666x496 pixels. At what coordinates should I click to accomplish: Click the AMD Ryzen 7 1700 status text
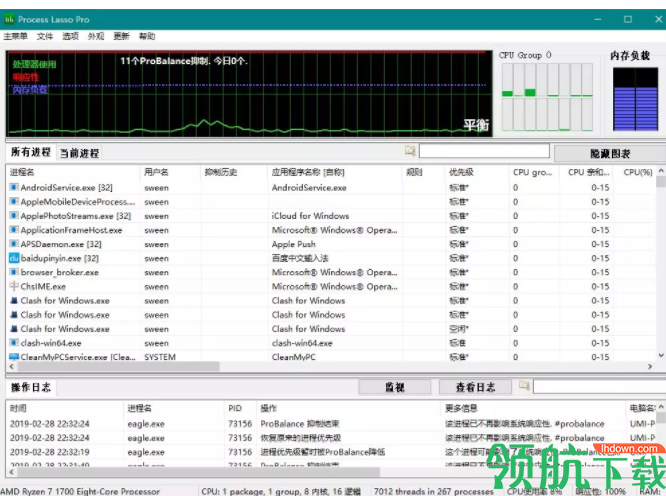(80, 491)
